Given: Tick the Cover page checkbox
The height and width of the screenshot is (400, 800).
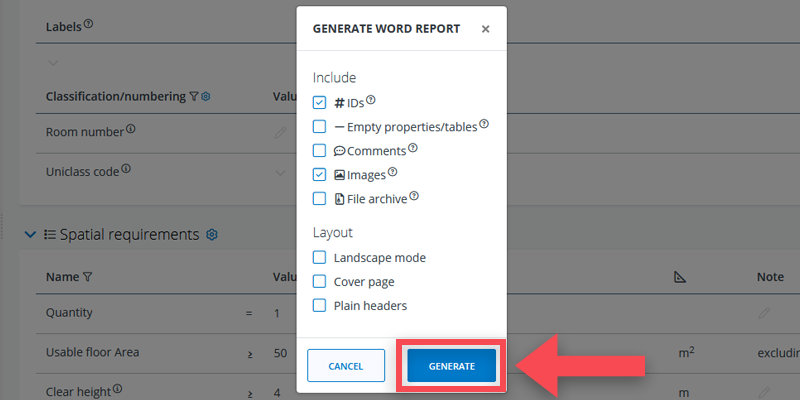Looking at the screenshot, I should click(319, 282).
